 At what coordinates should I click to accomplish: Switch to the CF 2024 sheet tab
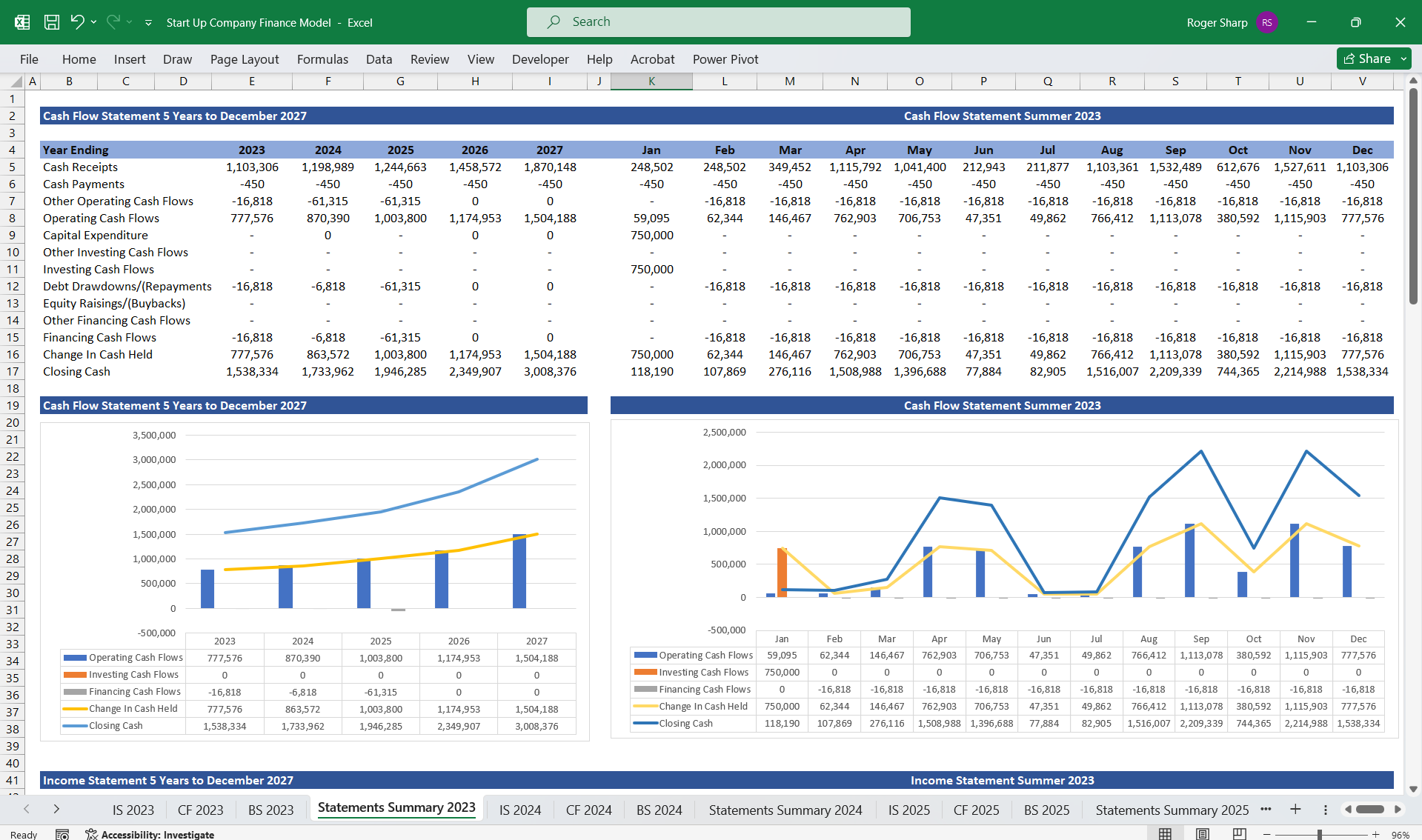(x=588, y=810)
